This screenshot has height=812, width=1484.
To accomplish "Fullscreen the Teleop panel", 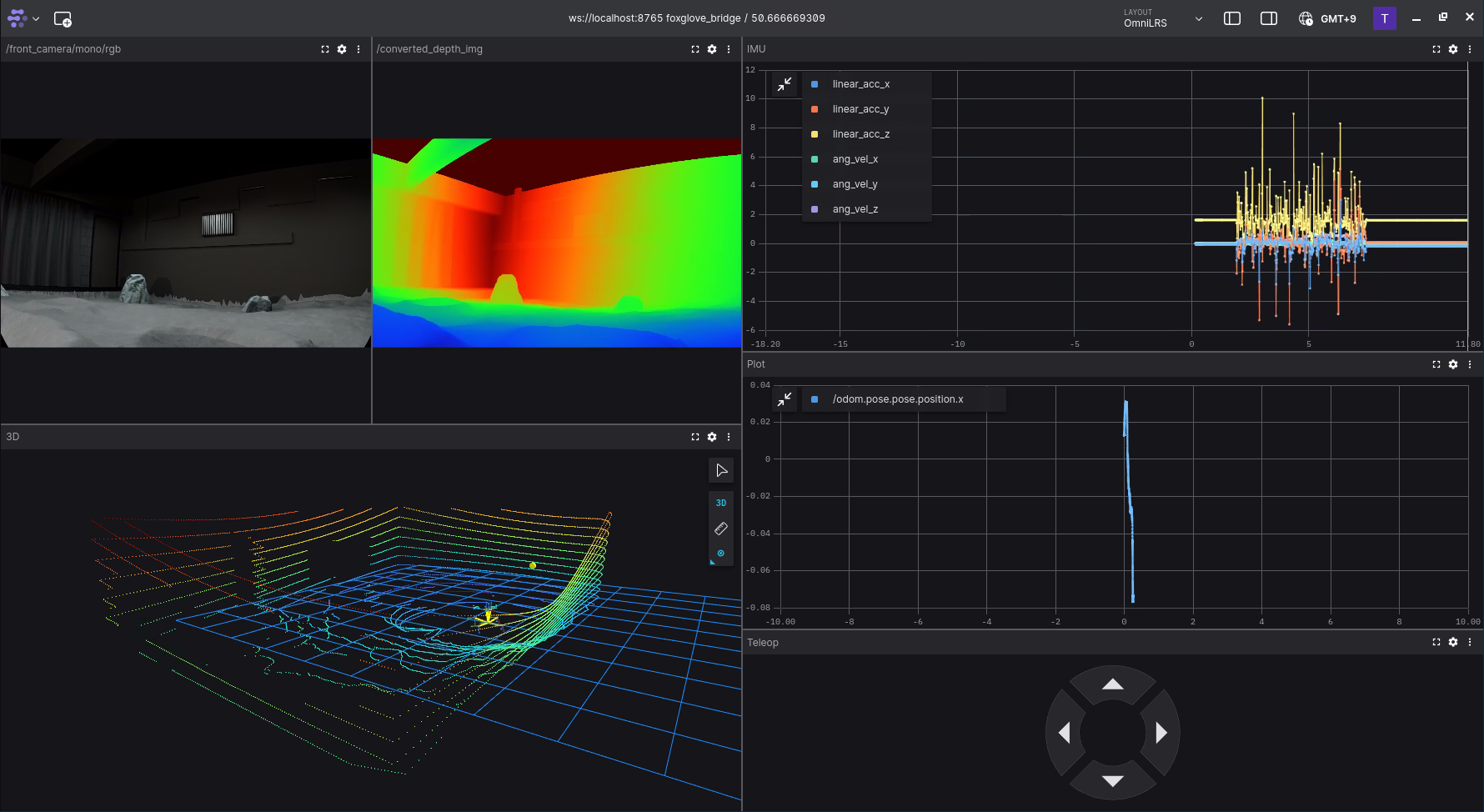I will tap(1436, 642).
